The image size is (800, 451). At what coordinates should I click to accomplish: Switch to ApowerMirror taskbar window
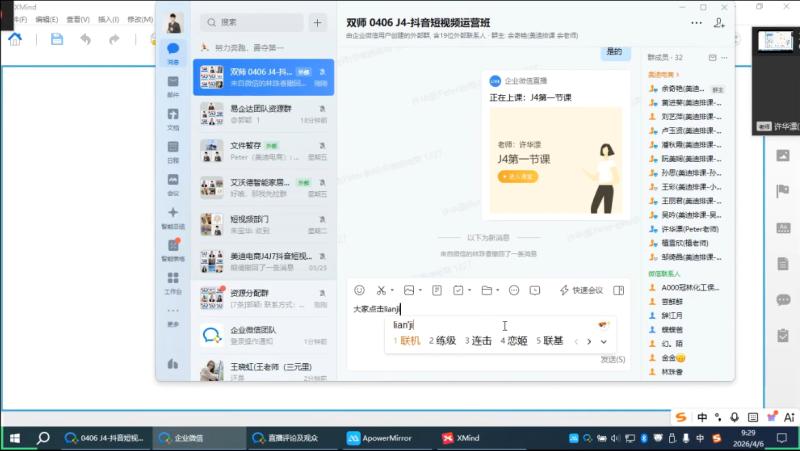click(386, 438)
